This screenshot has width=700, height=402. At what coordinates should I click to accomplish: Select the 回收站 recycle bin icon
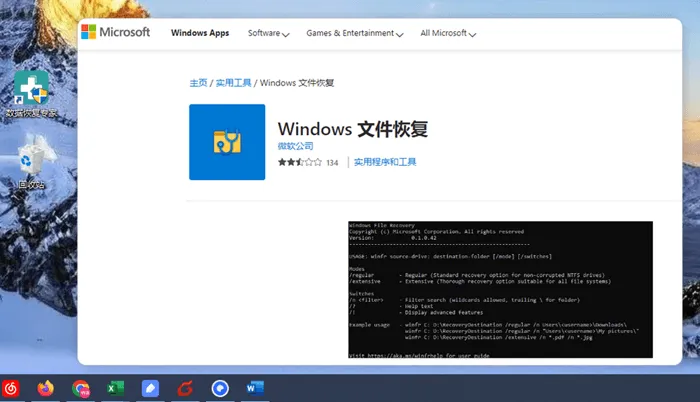pos(31,163)
